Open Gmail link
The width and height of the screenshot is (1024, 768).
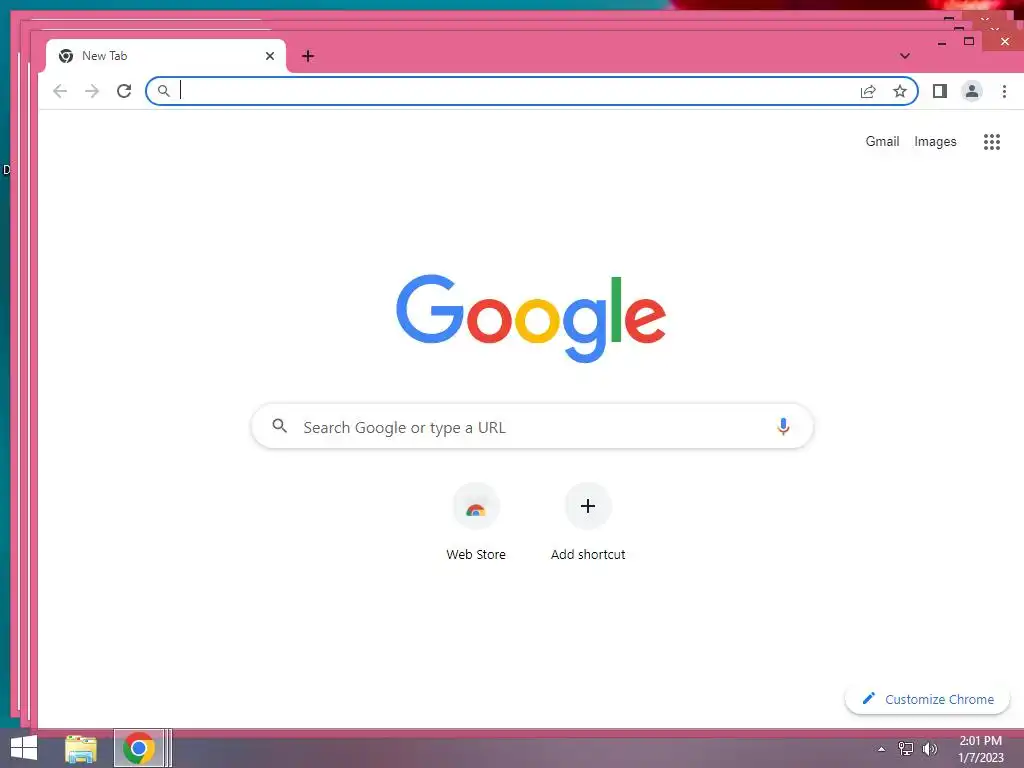coord(882,141)
